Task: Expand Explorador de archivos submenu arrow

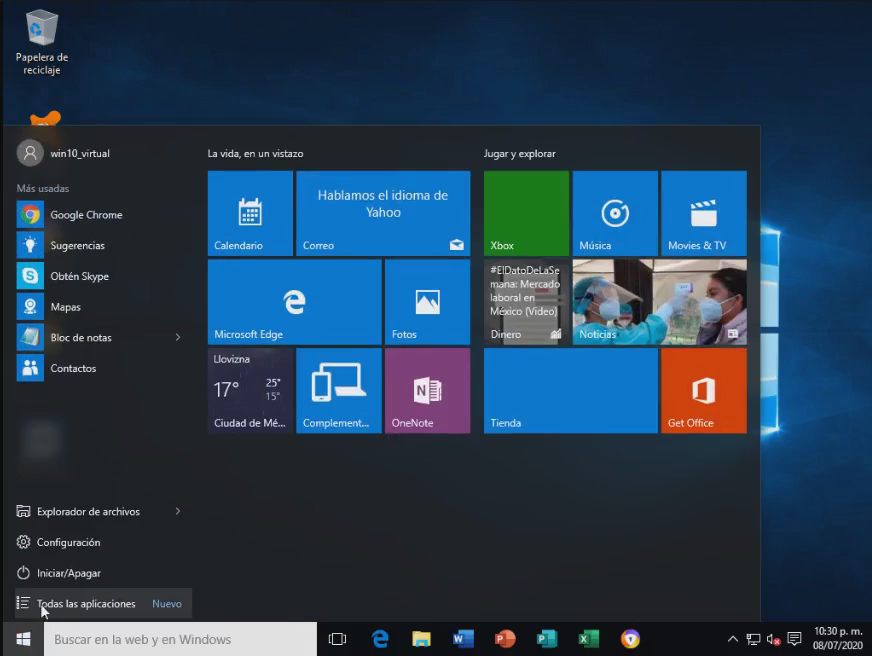Action: (x=178, y=512)
